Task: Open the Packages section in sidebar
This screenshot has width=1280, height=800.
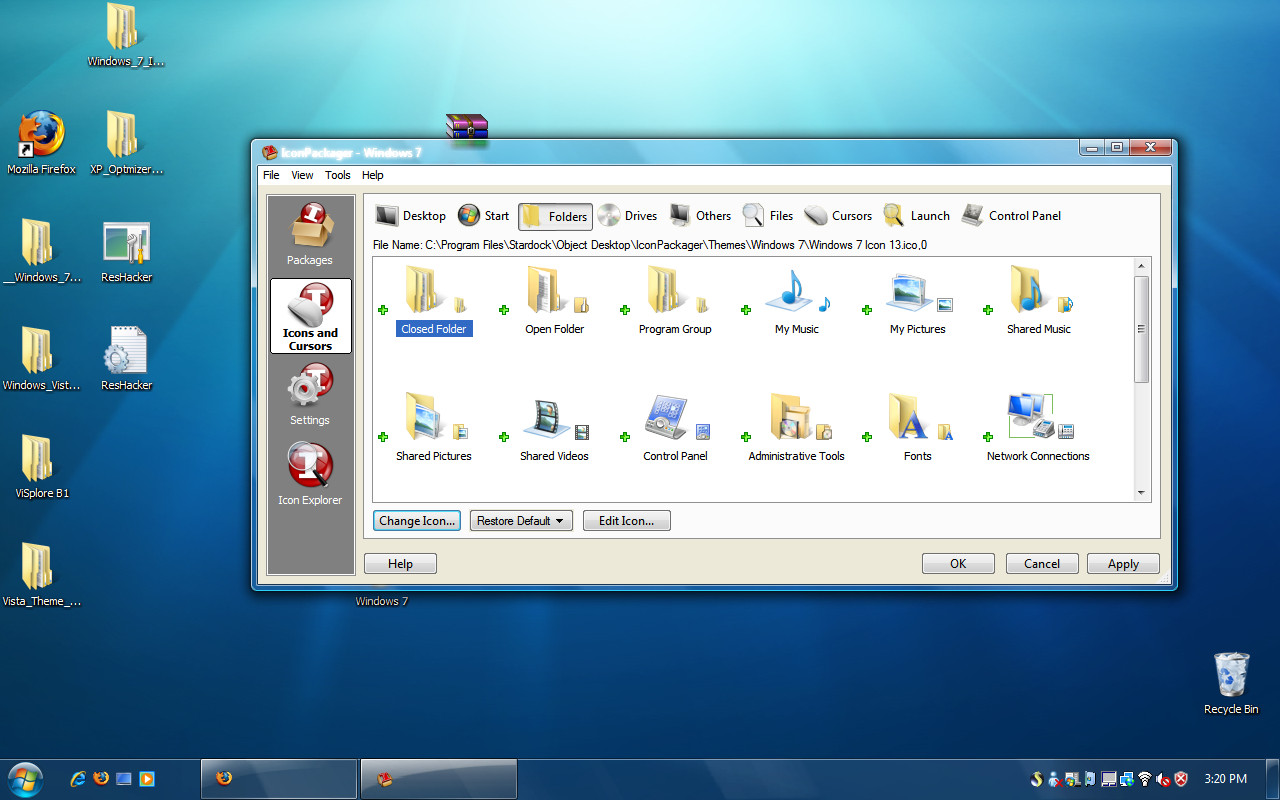Action: (x=310, y=236)
